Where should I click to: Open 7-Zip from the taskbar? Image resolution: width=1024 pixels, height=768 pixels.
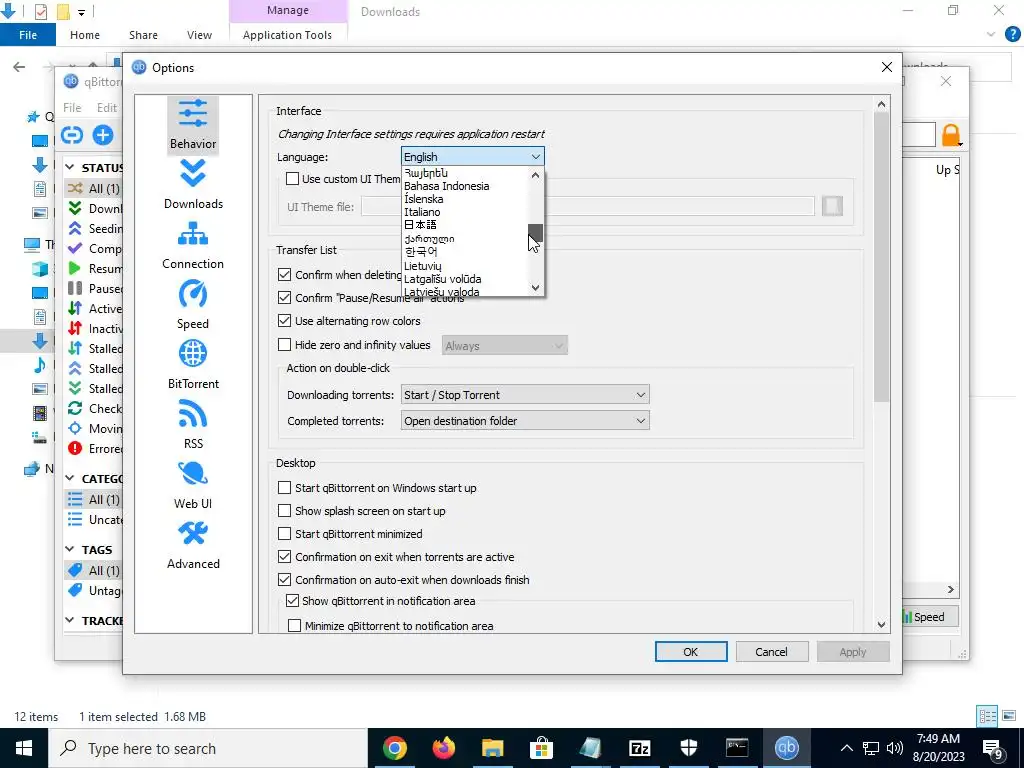(x=639, y=748)
